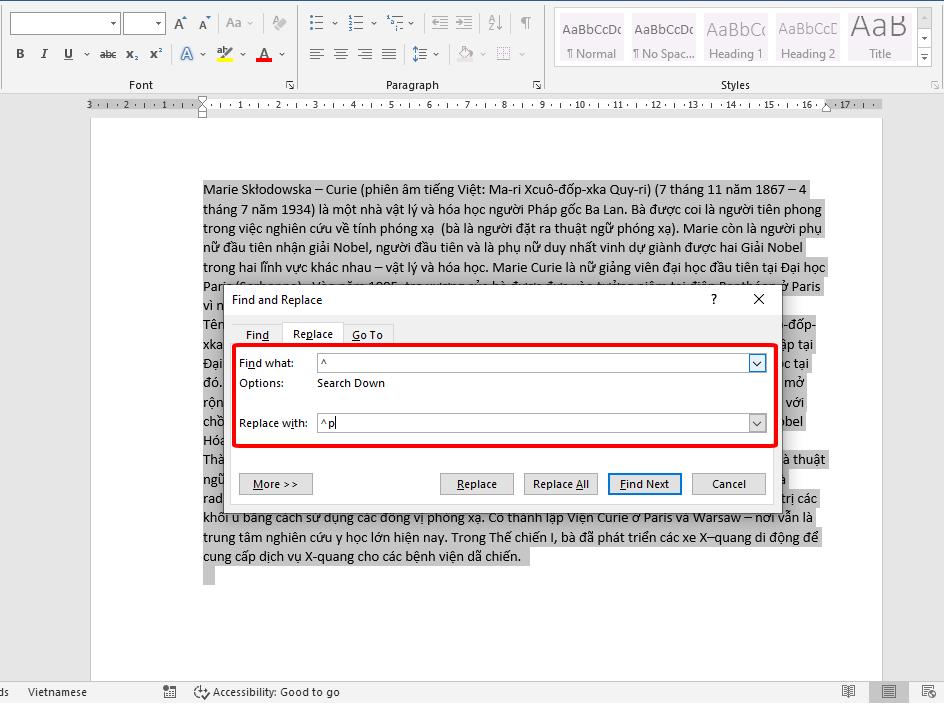This screenshot has height=704, width=944.
Task: Enable justified text alignment
Action: pos(389,54)
